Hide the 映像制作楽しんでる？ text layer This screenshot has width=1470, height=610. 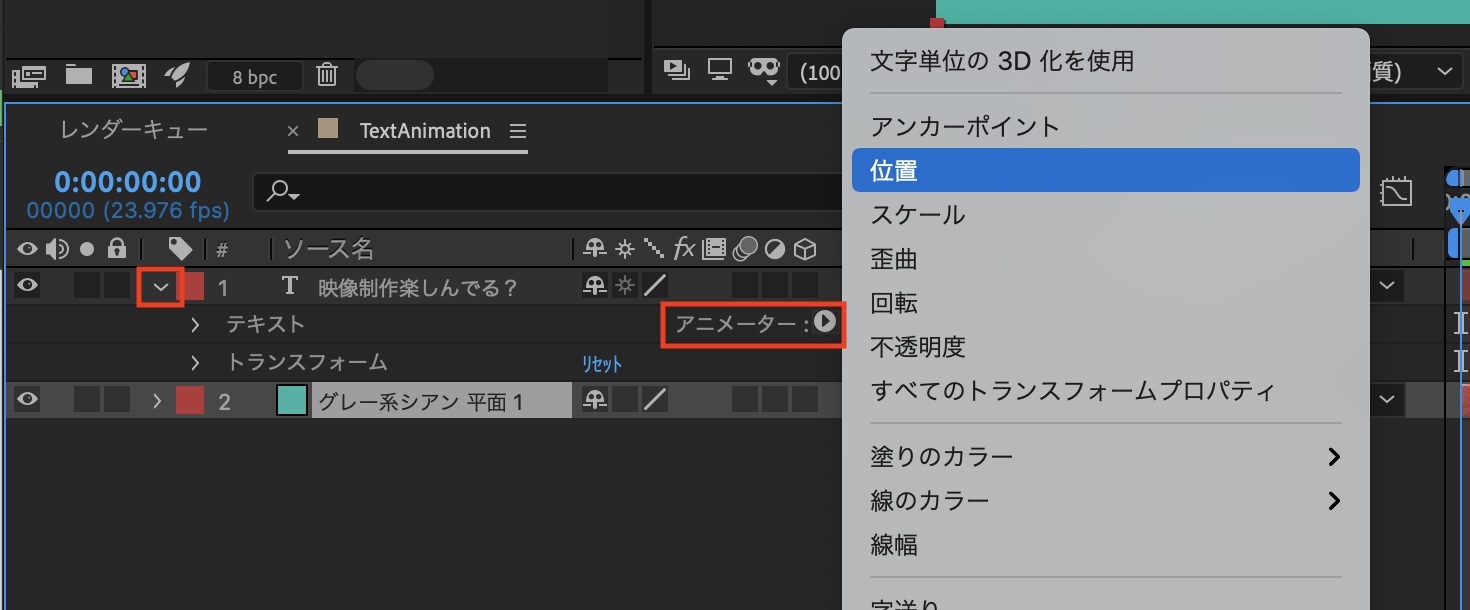pos(27,286)
